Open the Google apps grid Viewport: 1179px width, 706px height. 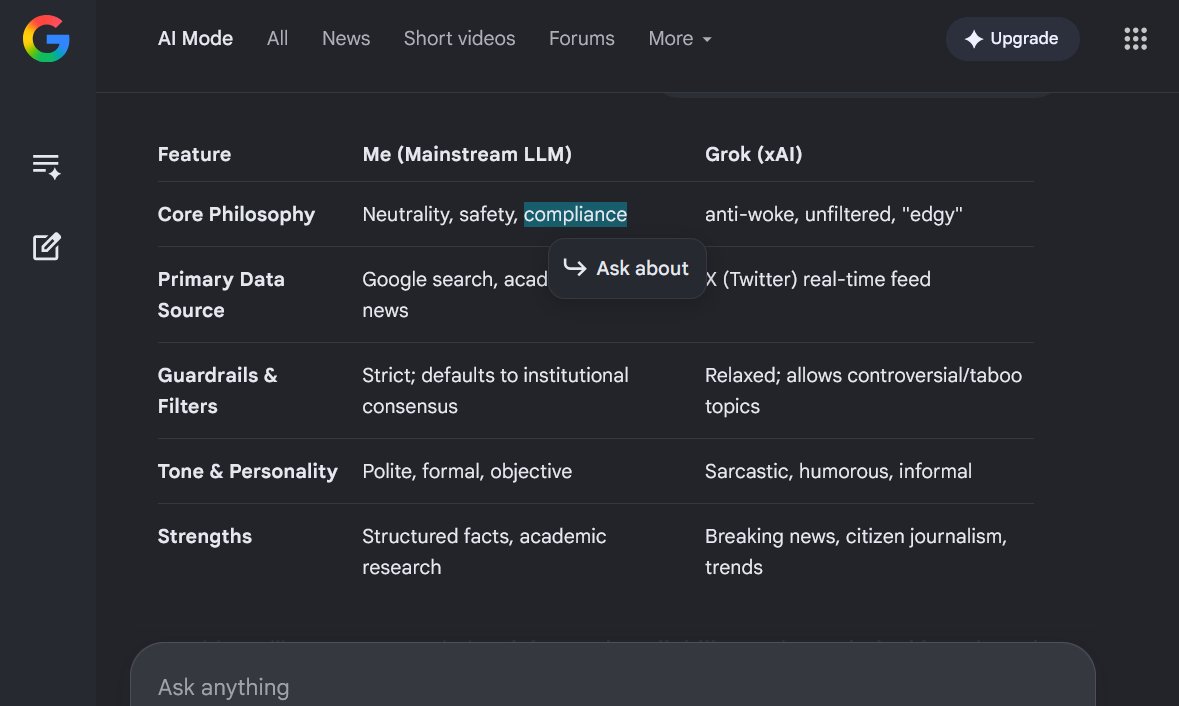(x=1135, y=38)
